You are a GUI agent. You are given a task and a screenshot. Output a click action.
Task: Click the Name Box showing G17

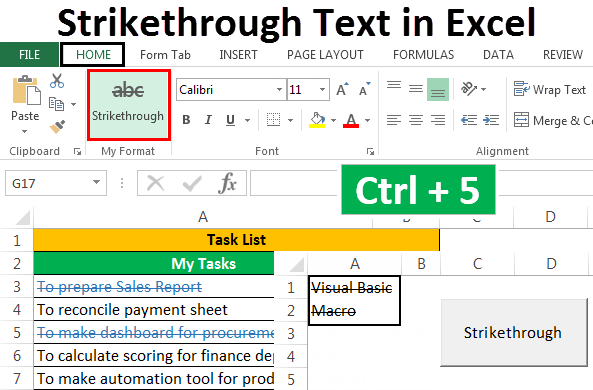point(56,183)
